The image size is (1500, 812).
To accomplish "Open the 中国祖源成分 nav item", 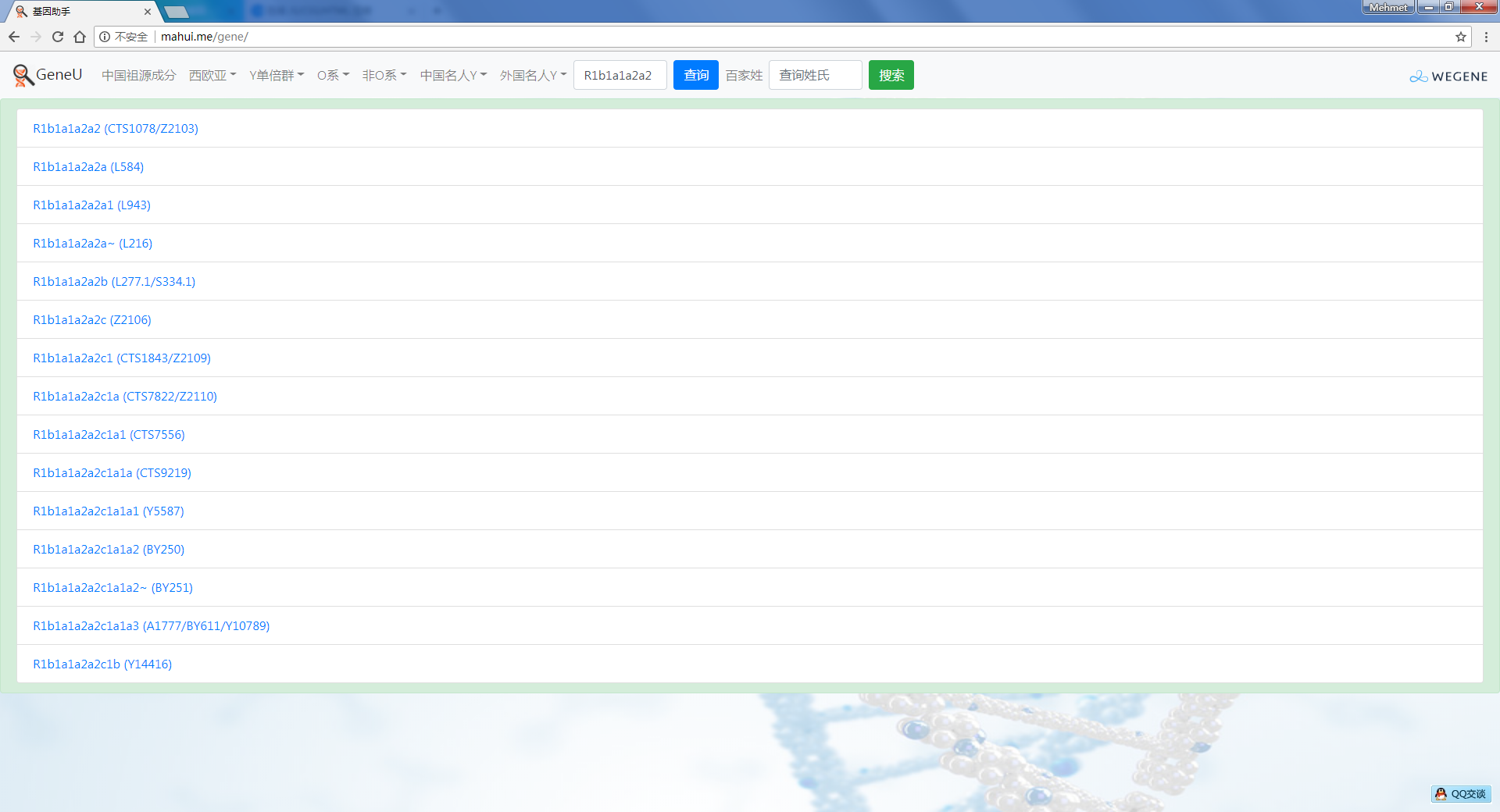I will pos(138,75).
